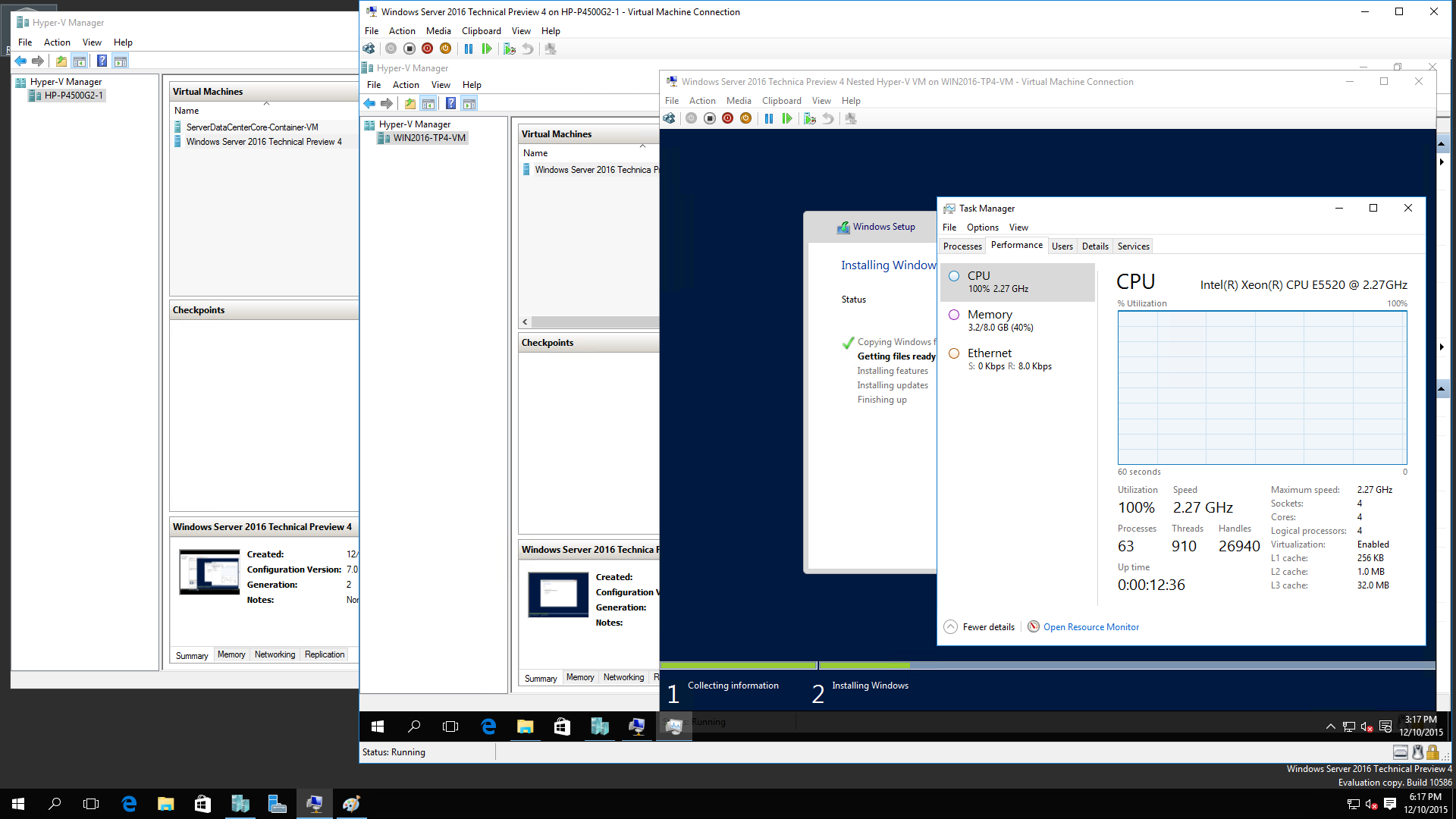Click Revert icon in nested VM toolbar
This screenshot has height=819, width=1456.
click(x=828, y=118)
